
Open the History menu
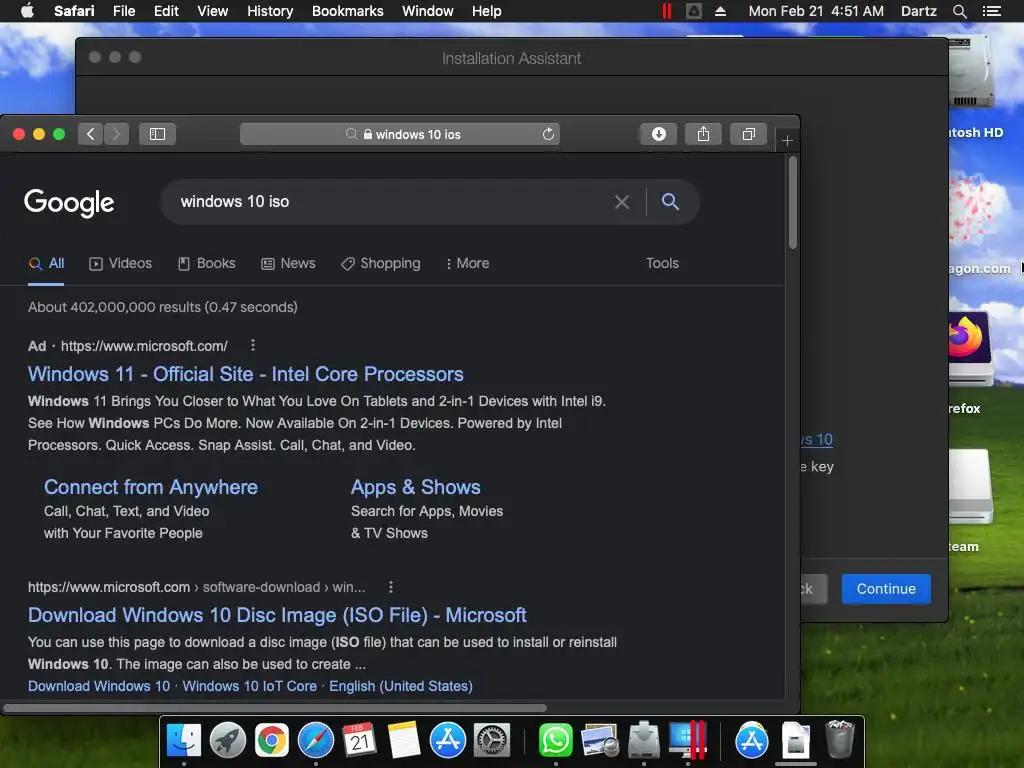coord(270,11)
